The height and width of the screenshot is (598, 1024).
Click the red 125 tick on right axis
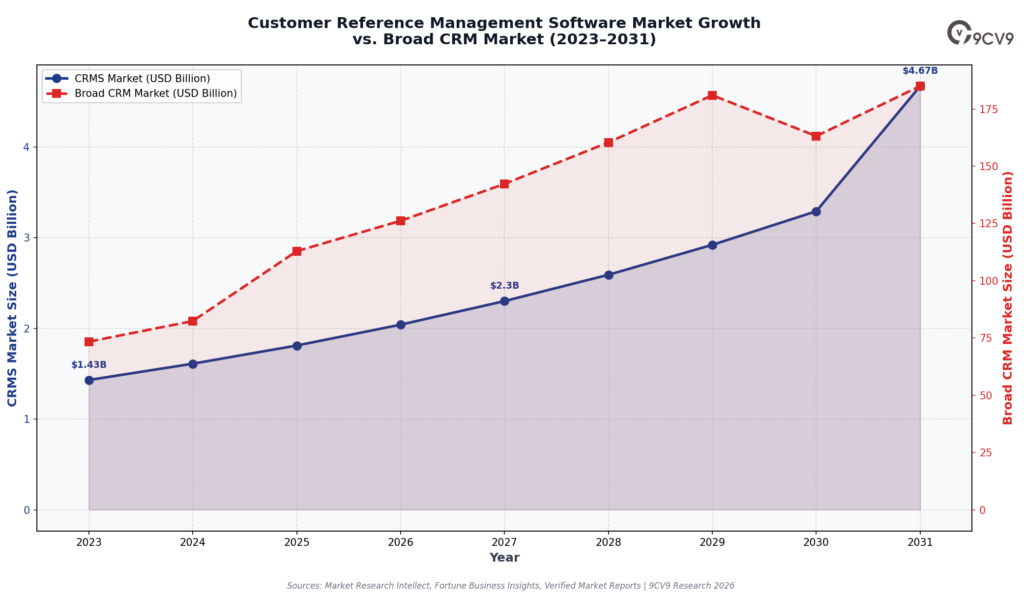[x=988, y=223]
